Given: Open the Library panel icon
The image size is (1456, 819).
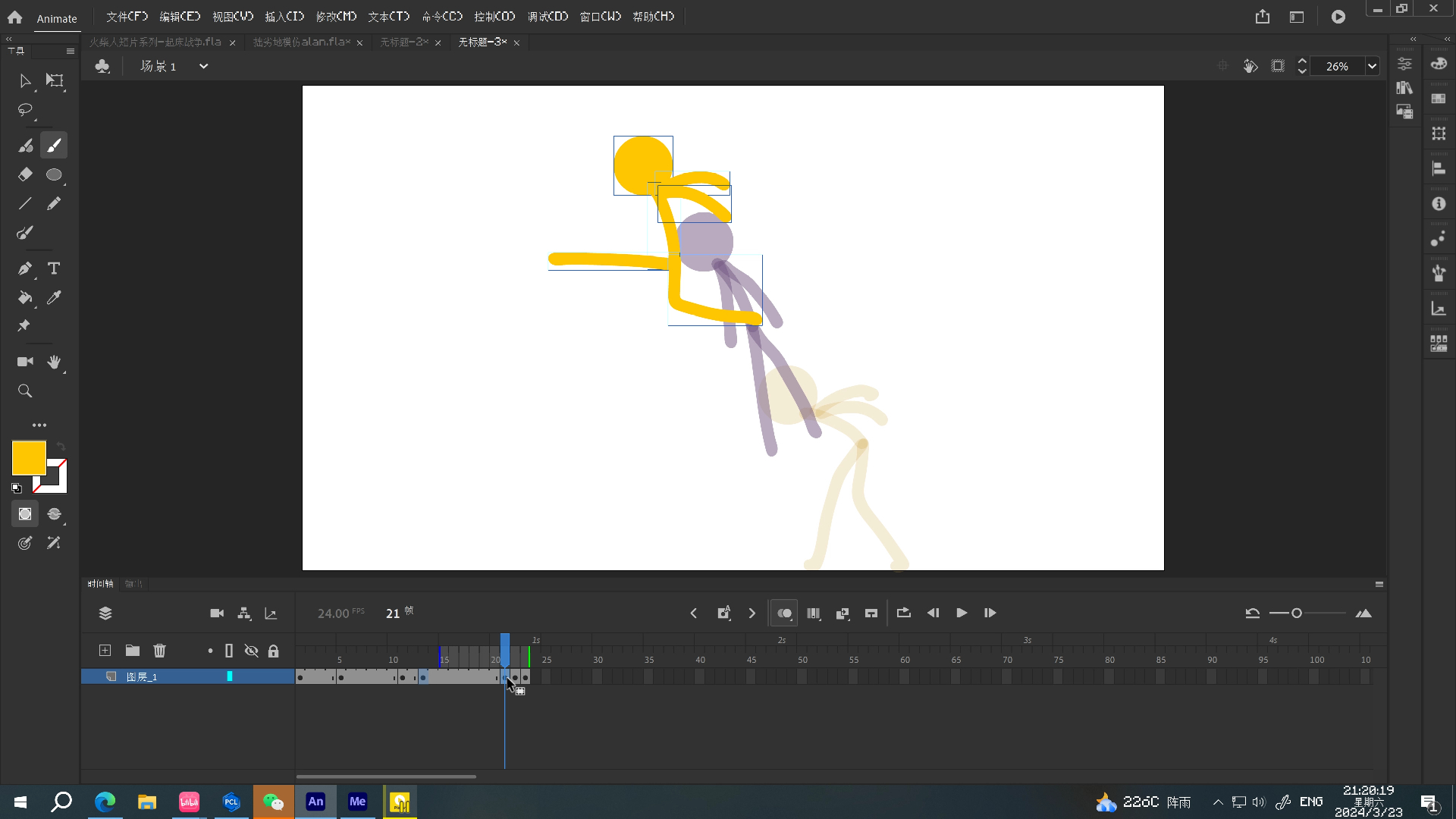Looking at the screenshot, I should coord(1404,88).
